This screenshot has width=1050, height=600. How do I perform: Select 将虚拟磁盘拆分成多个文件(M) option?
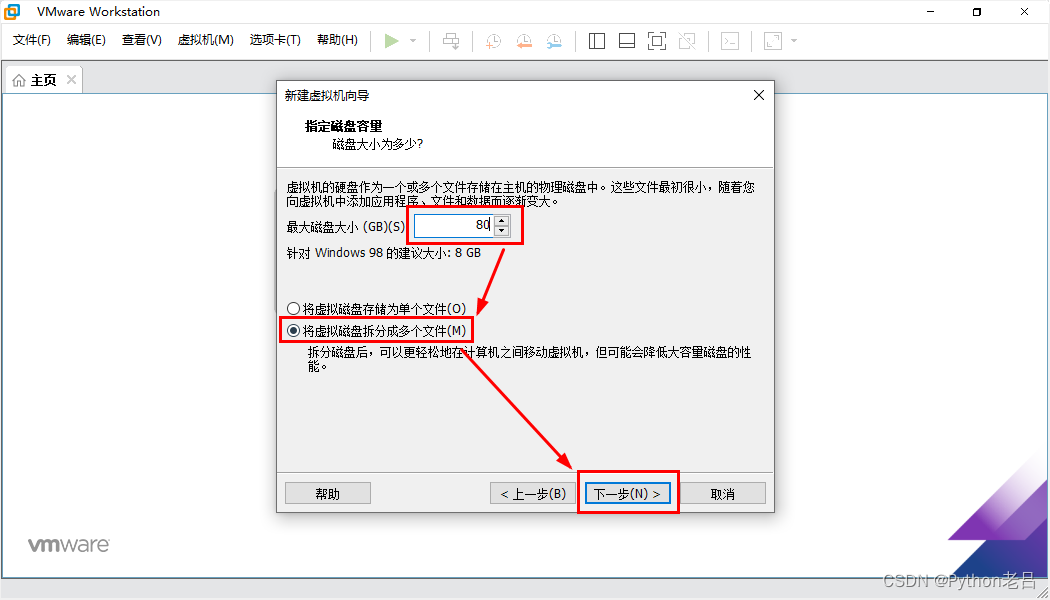click(x=376, y=330)
